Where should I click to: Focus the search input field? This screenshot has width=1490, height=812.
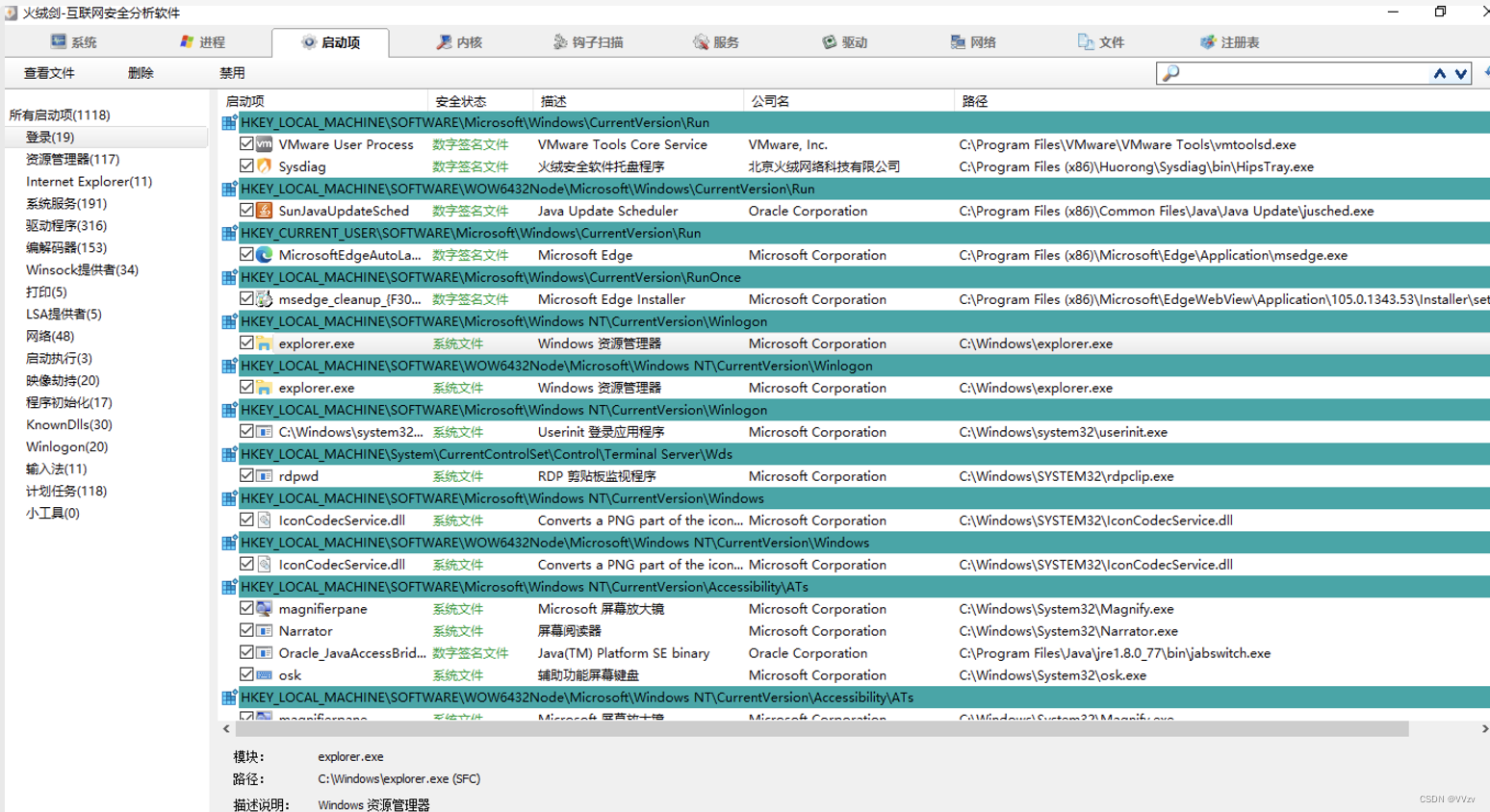pyautogui.click(x=1304, y=73)
